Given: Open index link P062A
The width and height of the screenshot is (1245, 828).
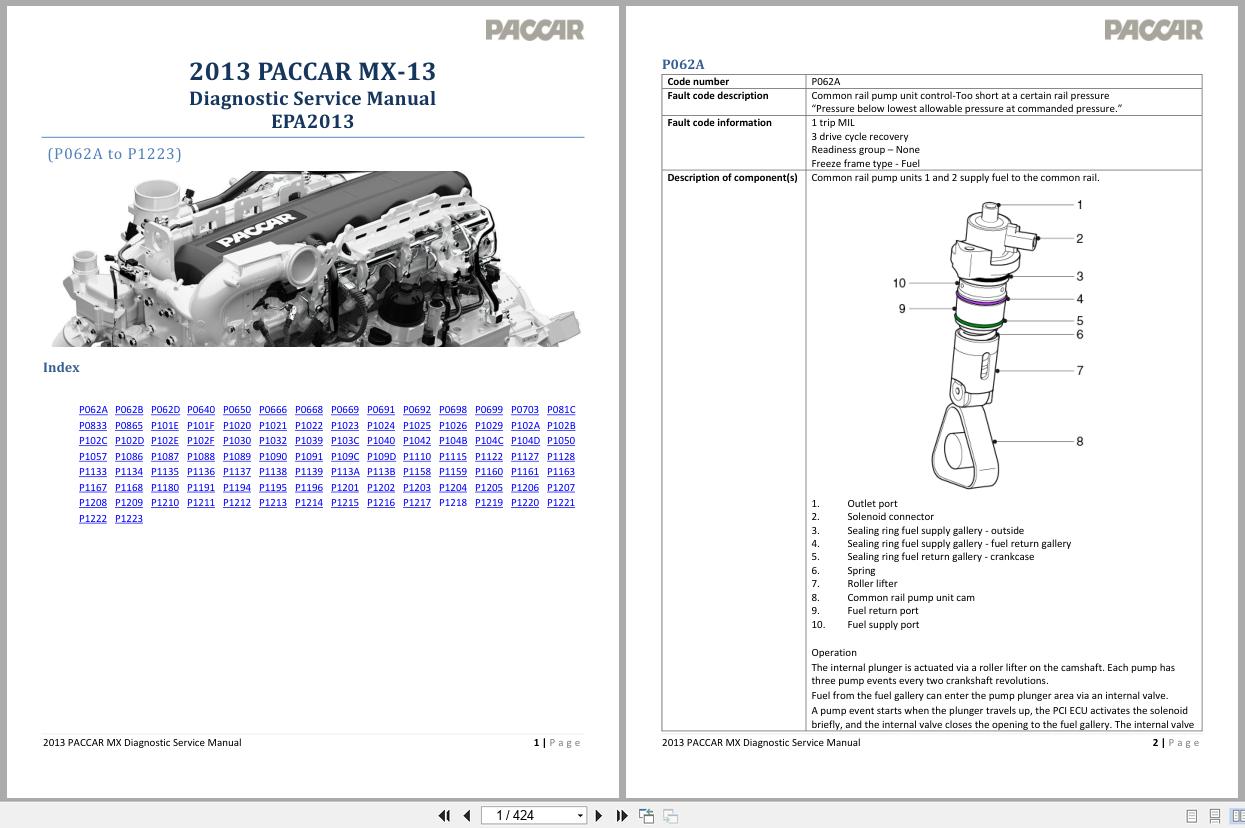Looking at the screenshot, I should [x=93, y=410].
